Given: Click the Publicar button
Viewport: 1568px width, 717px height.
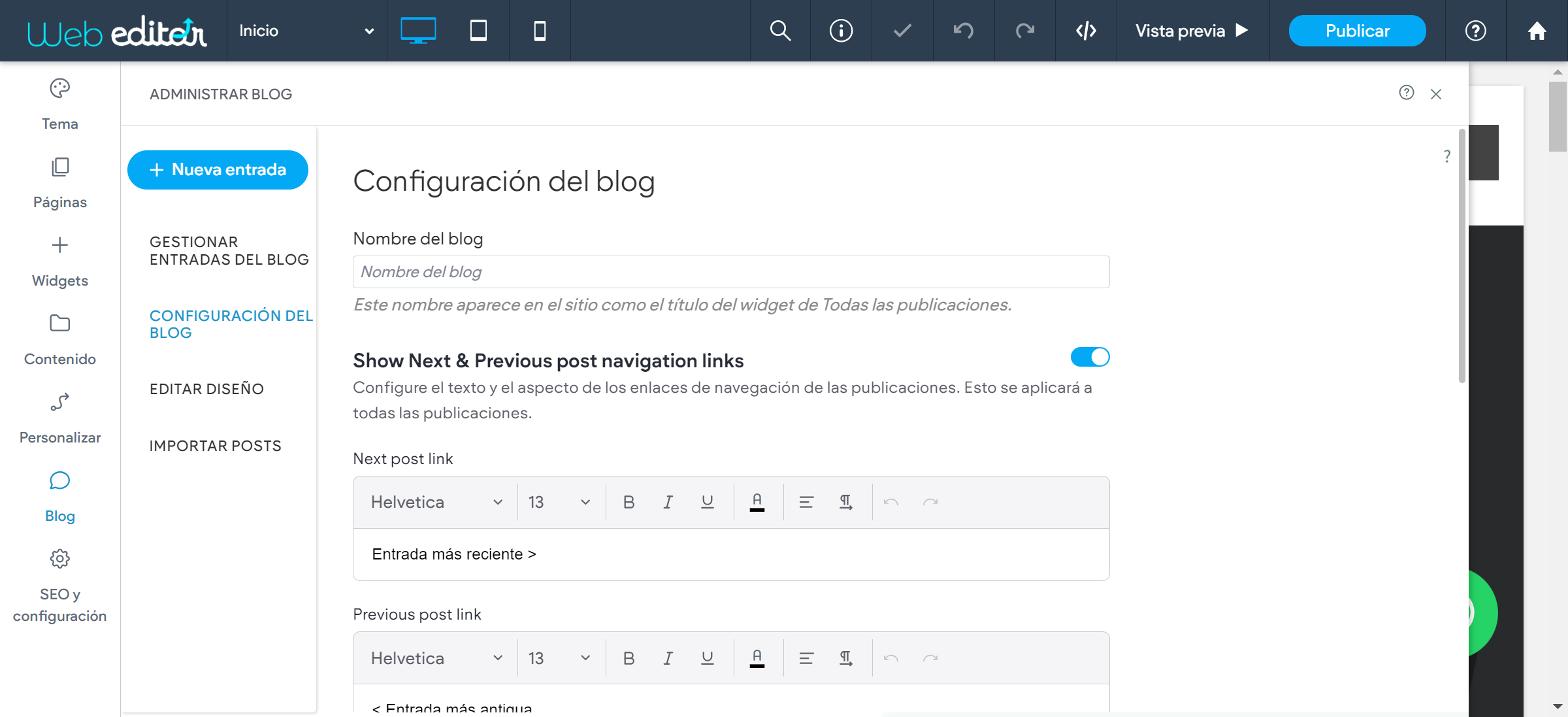Looking at the screenshot, I should pyautogui.click(x=1357, y=31).
